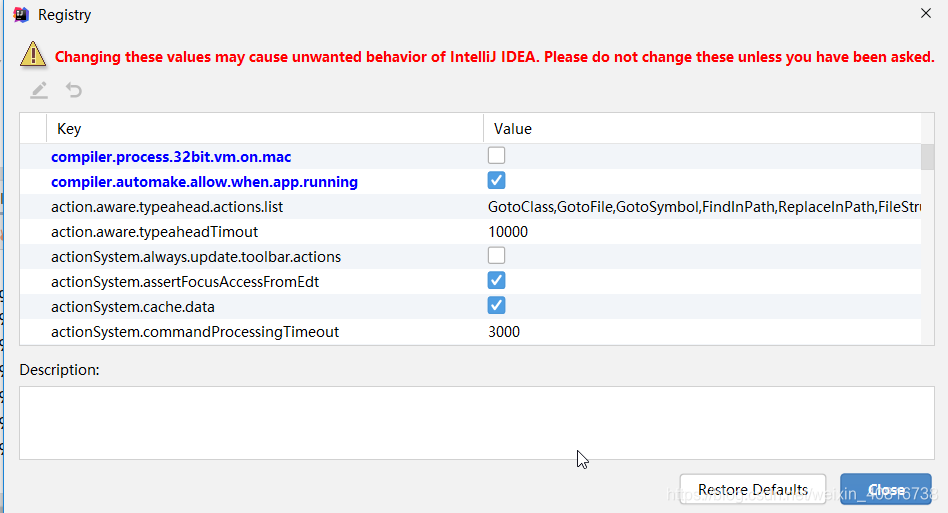Uncheck compiler.automake.allow.when.app.running

pos(496,181)
